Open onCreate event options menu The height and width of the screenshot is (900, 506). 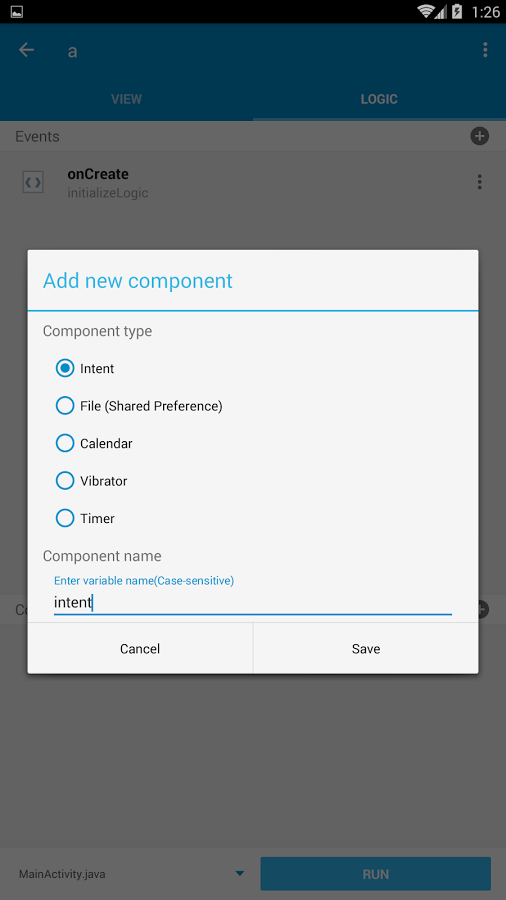[480, 182]
